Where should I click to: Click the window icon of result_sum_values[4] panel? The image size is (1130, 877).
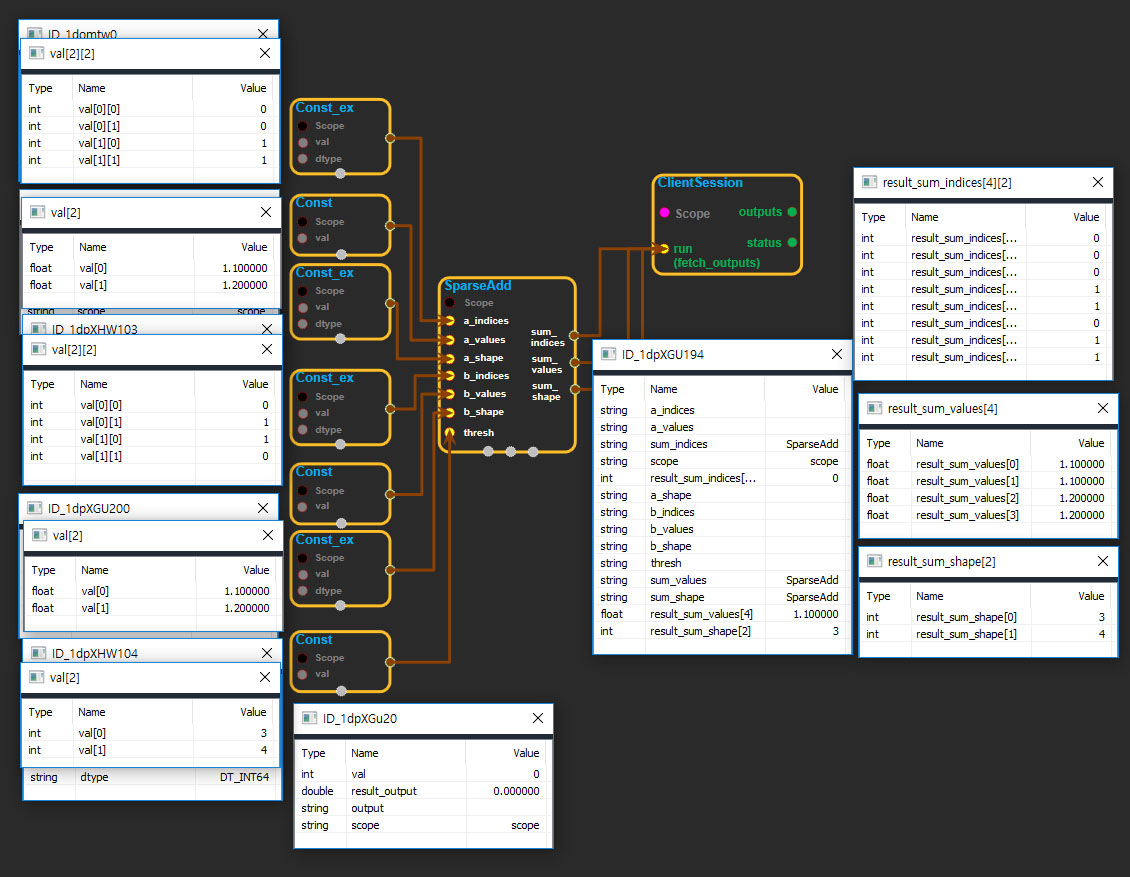(876, 408)
